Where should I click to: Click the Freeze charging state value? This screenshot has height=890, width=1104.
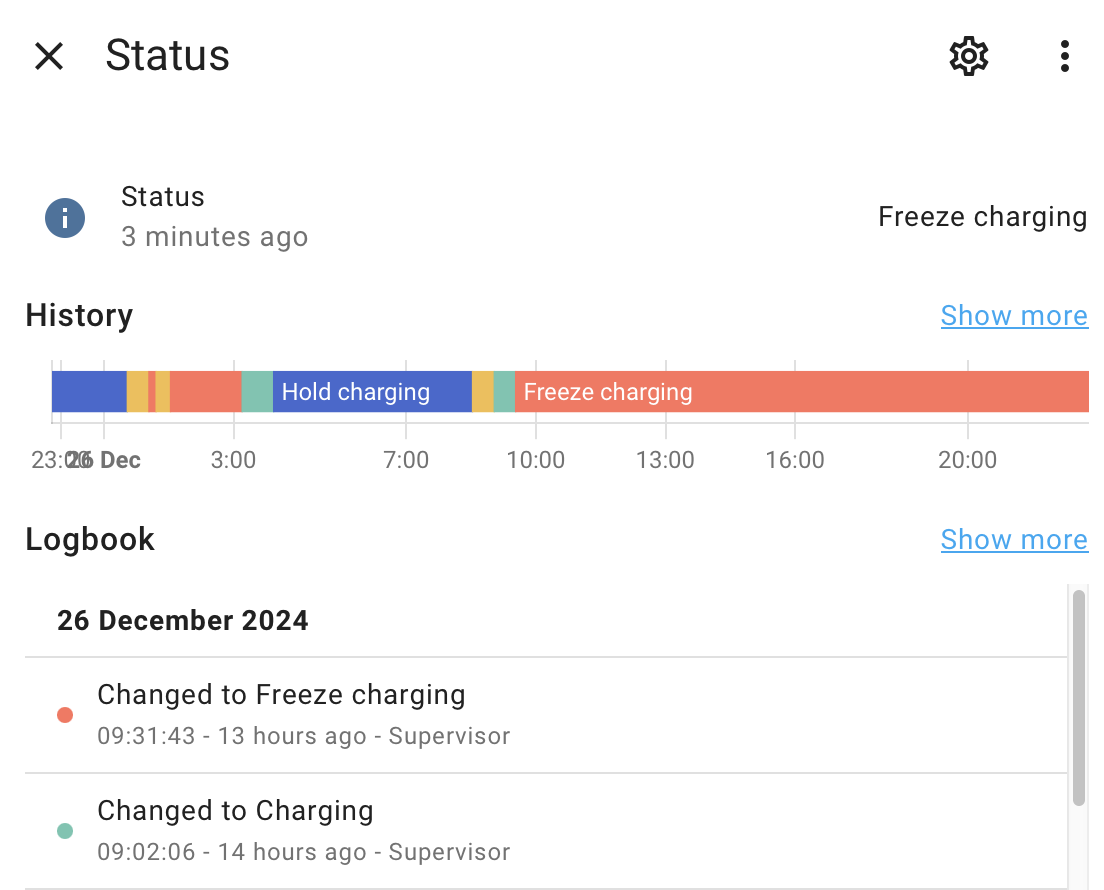point(982,217)
